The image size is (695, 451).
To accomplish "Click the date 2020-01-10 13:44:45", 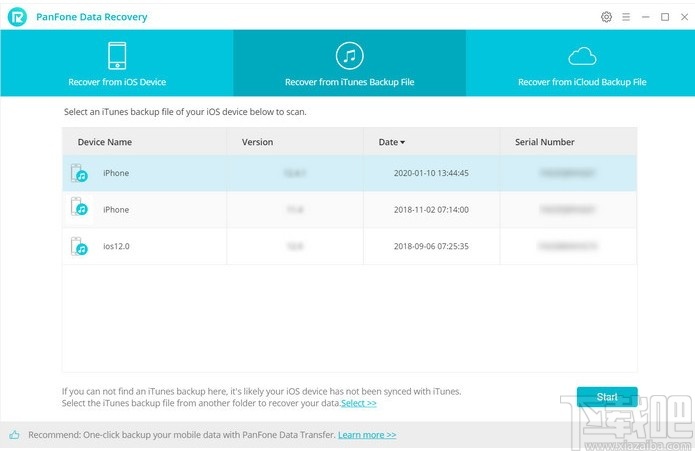I will 431,173.
